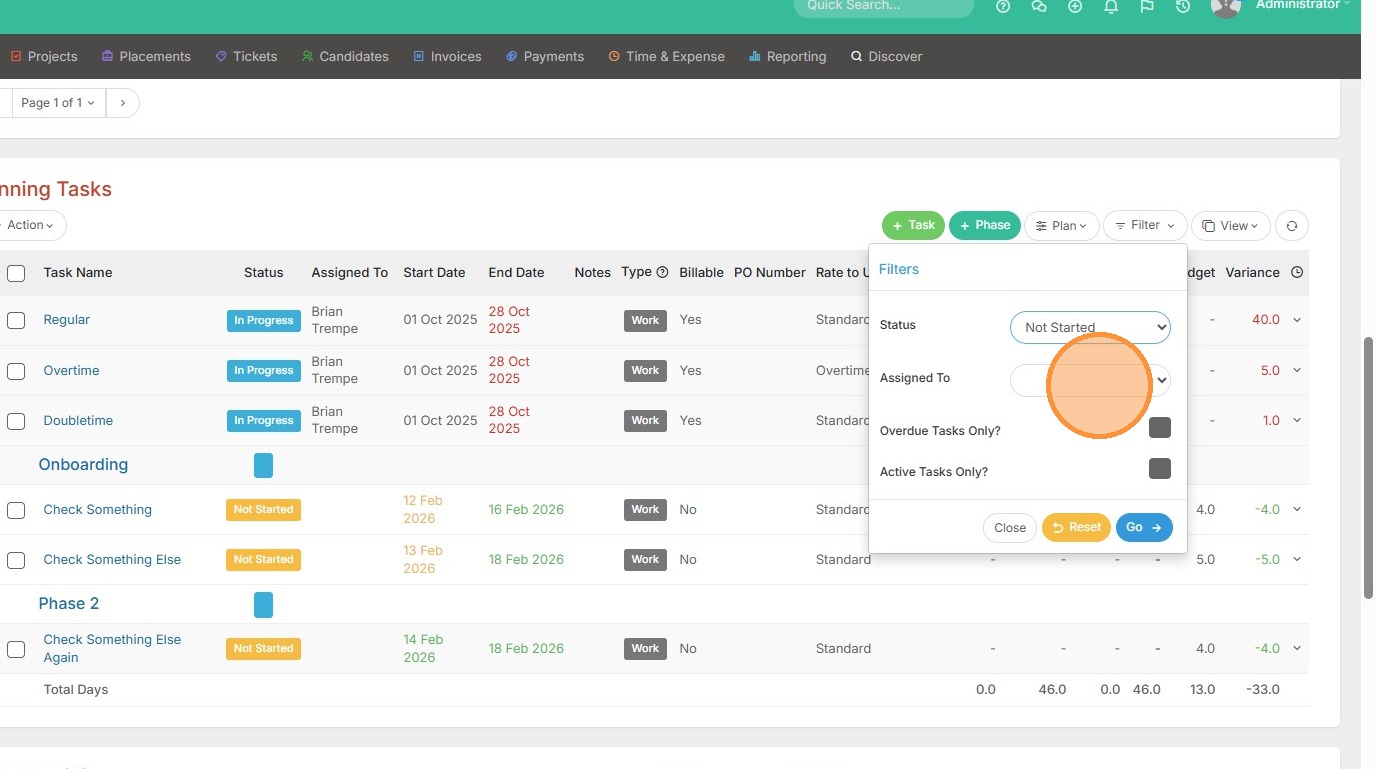Go to Payments
The width and height of the screenshot is (1376, 769).
(545, 57)
